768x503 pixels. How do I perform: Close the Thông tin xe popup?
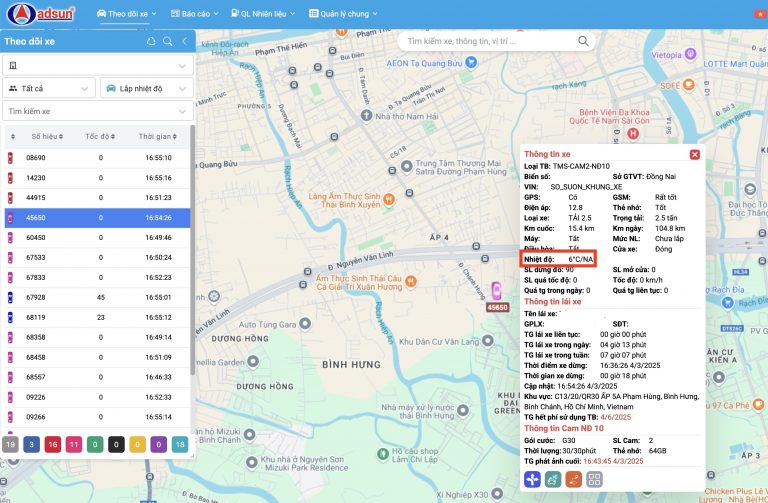point(694,154)
